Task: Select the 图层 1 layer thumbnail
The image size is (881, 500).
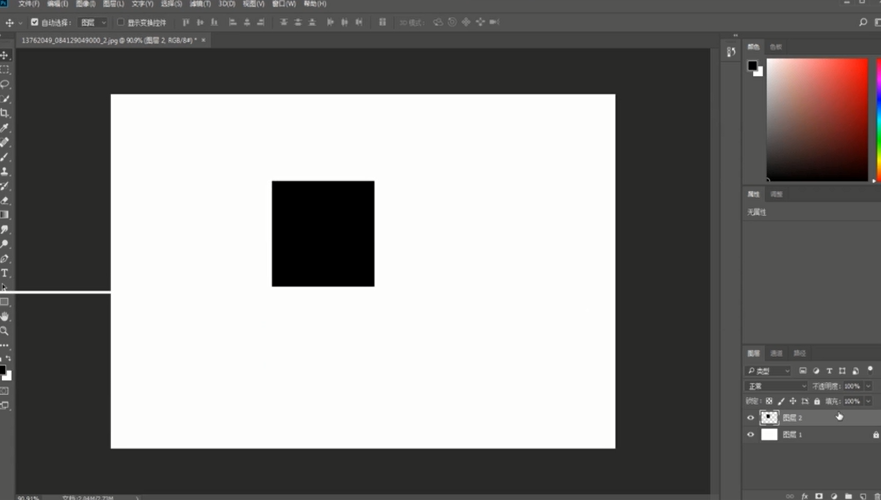Action: pyautogui.click(x=769, y=434)
